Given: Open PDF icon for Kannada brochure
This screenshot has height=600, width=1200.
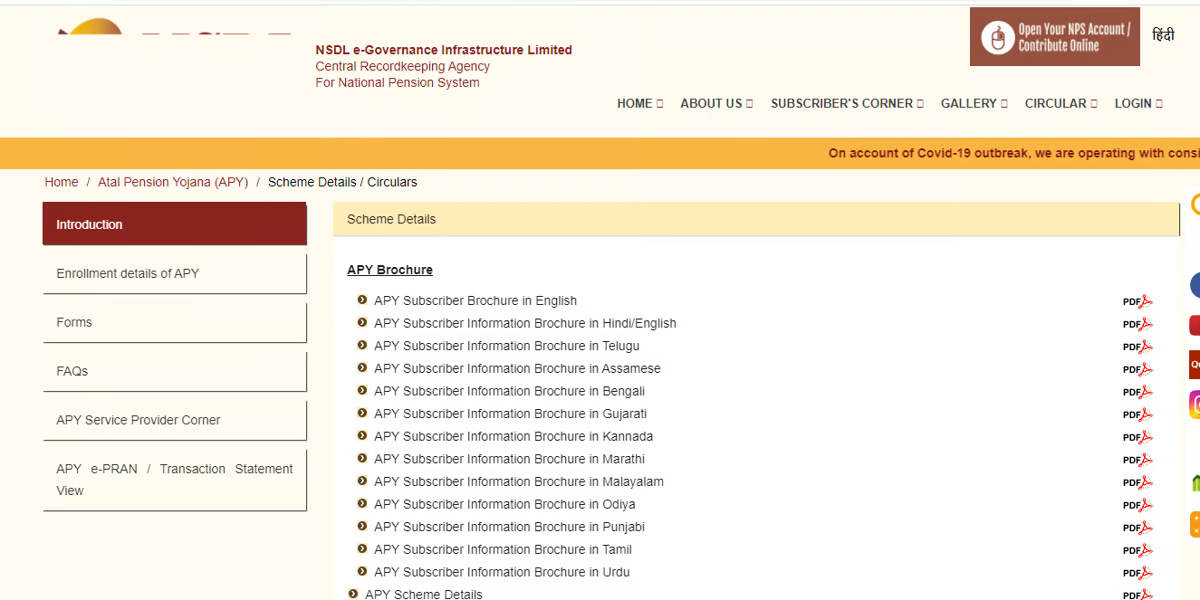Looking at the screenshot, I should [x=1137, y=437].
